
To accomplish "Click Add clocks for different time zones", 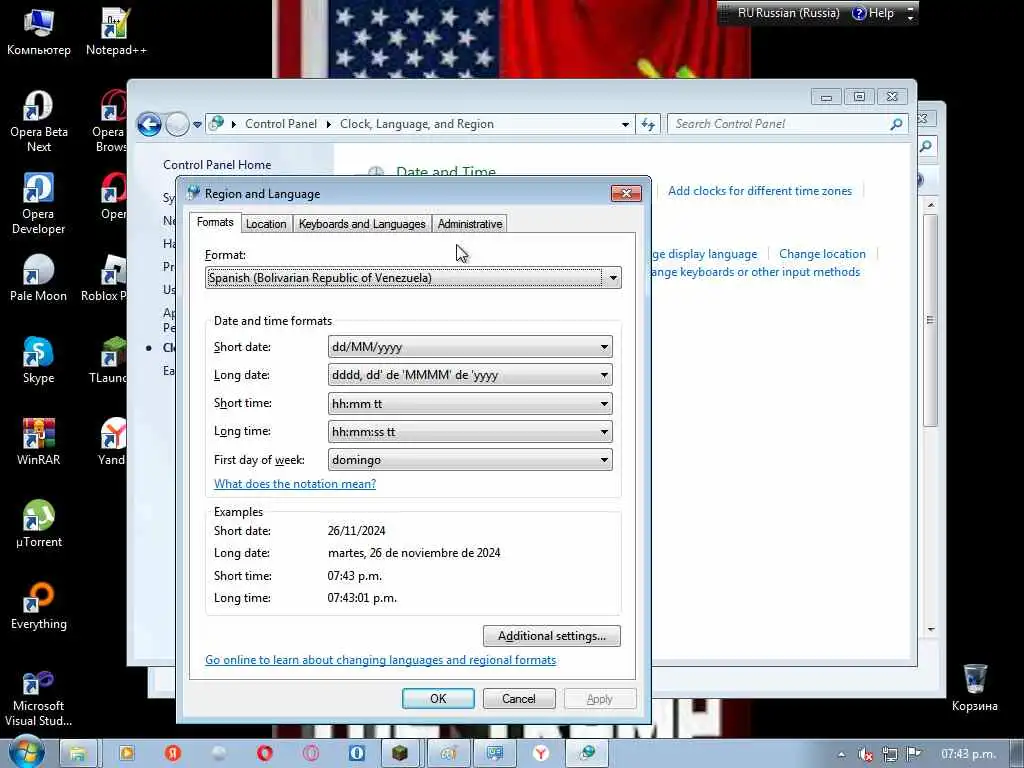I will tap(760, 191).
